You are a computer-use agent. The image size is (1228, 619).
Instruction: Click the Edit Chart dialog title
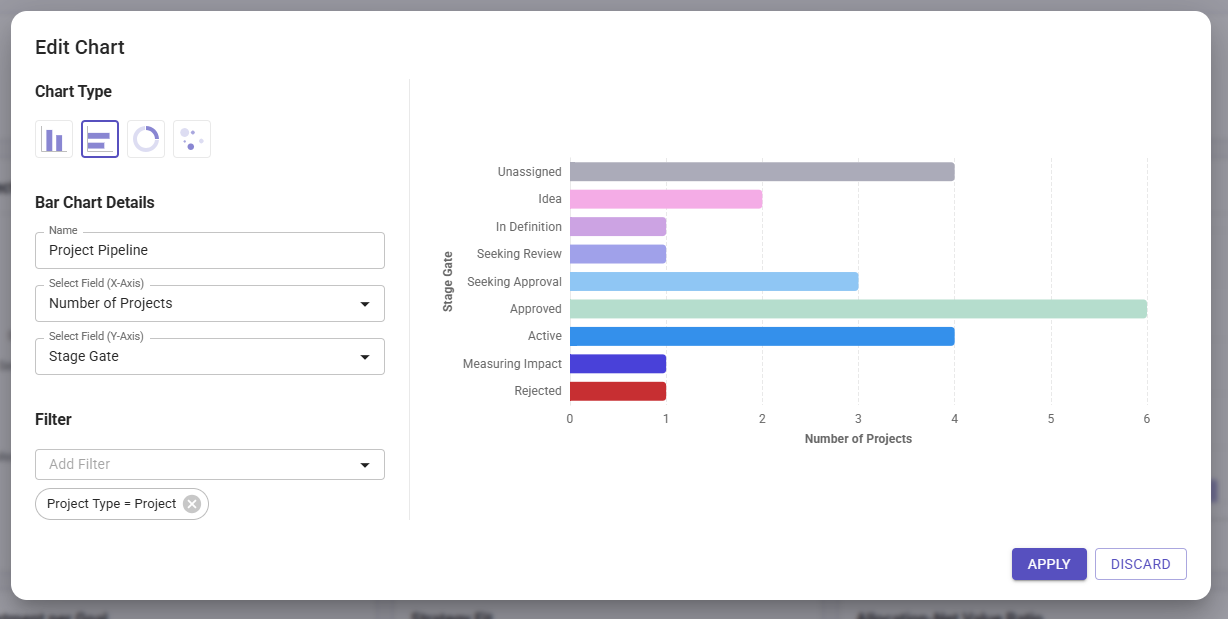[80, 47]
